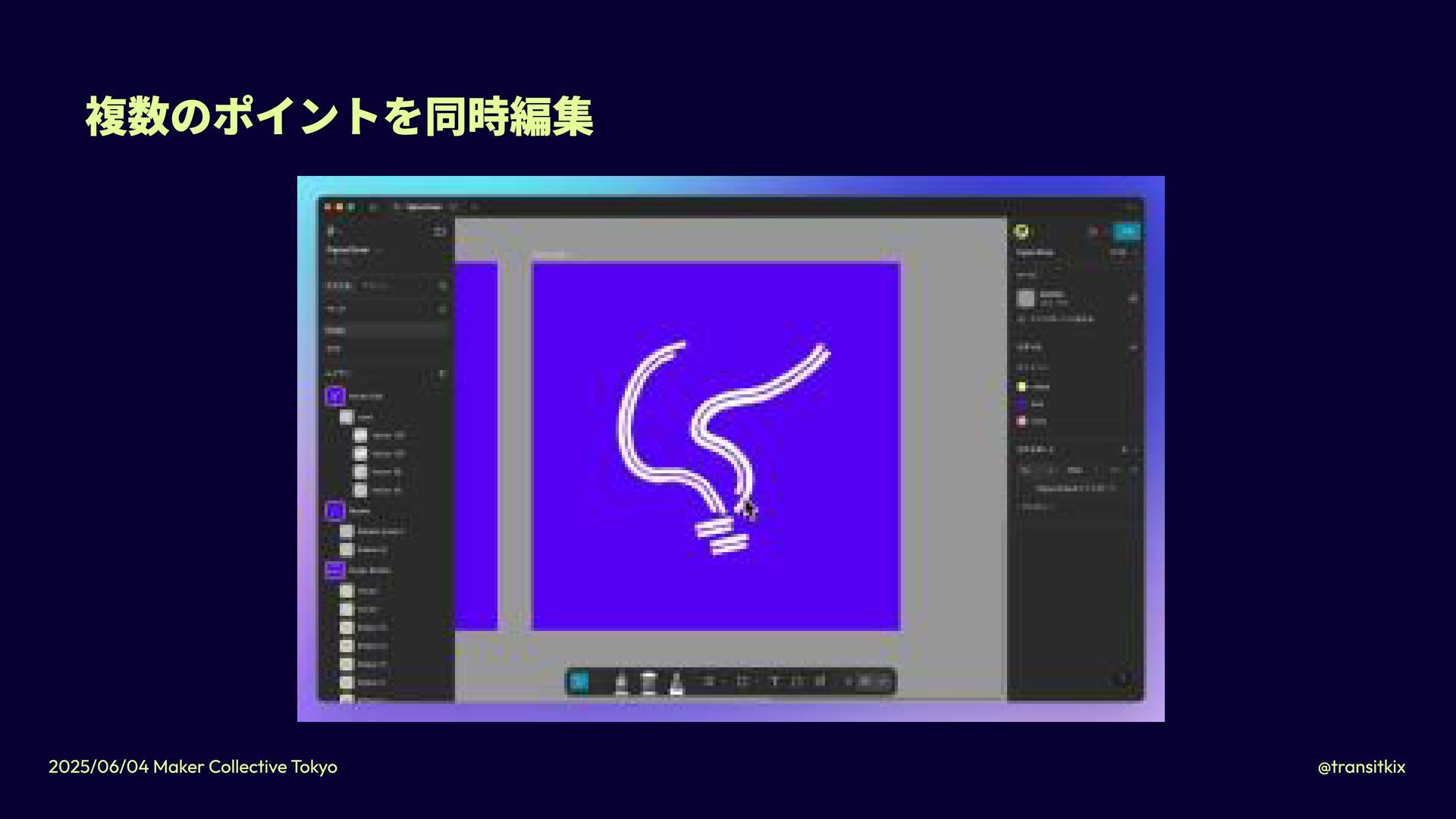Click the gray fill color thumbnail in right panel
Screen dimensions: 1456x819
(x=1026, y=298)
